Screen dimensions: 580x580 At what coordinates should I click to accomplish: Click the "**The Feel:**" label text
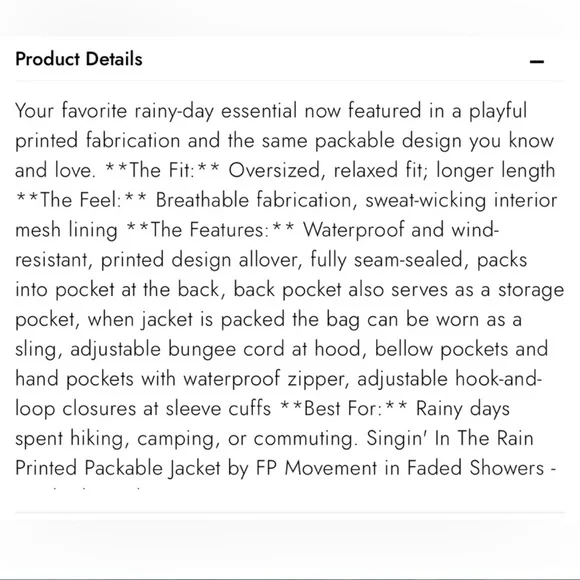tap(81, 200)
